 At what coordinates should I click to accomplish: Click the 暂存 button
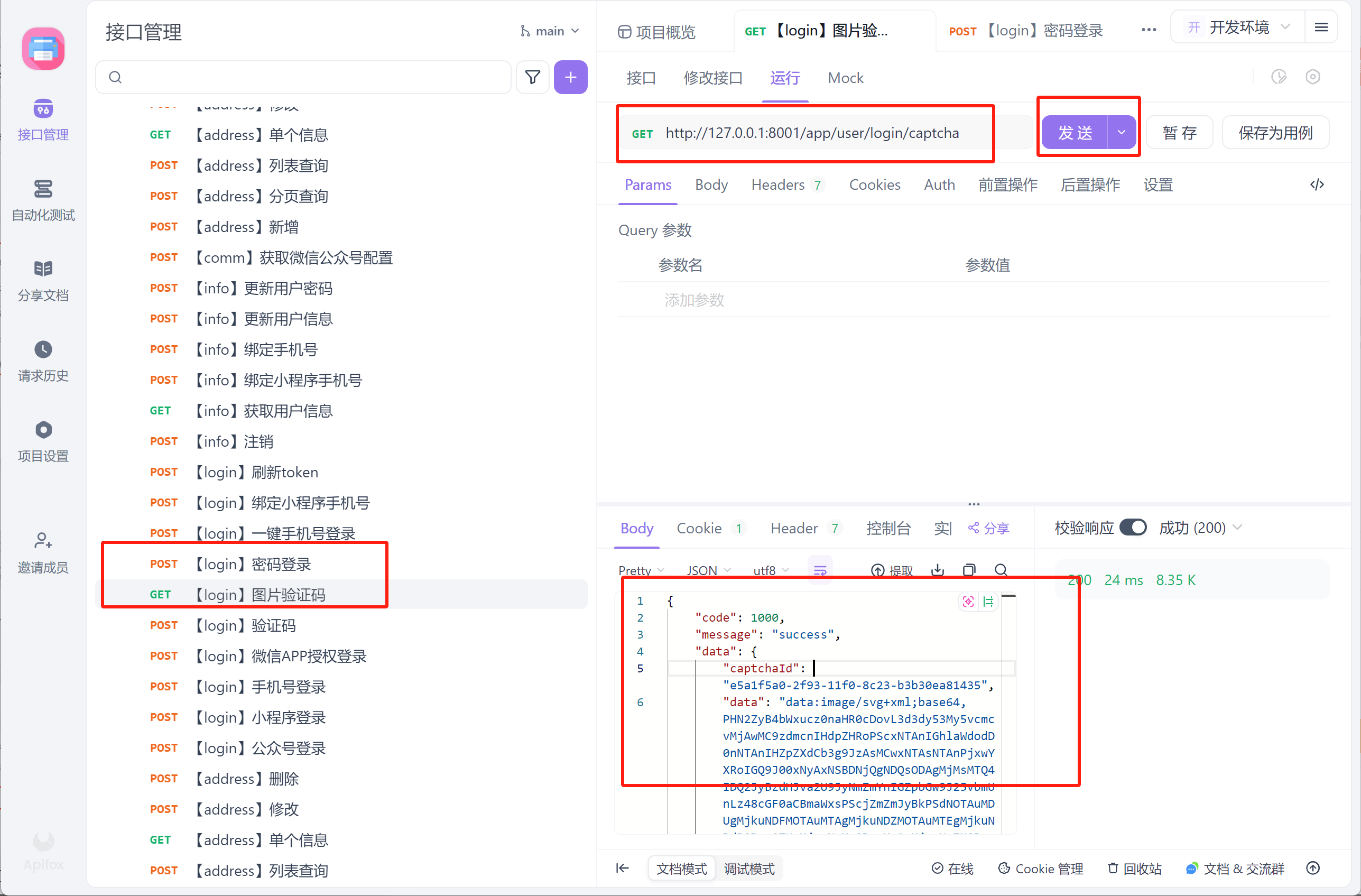pos(1179,133)
